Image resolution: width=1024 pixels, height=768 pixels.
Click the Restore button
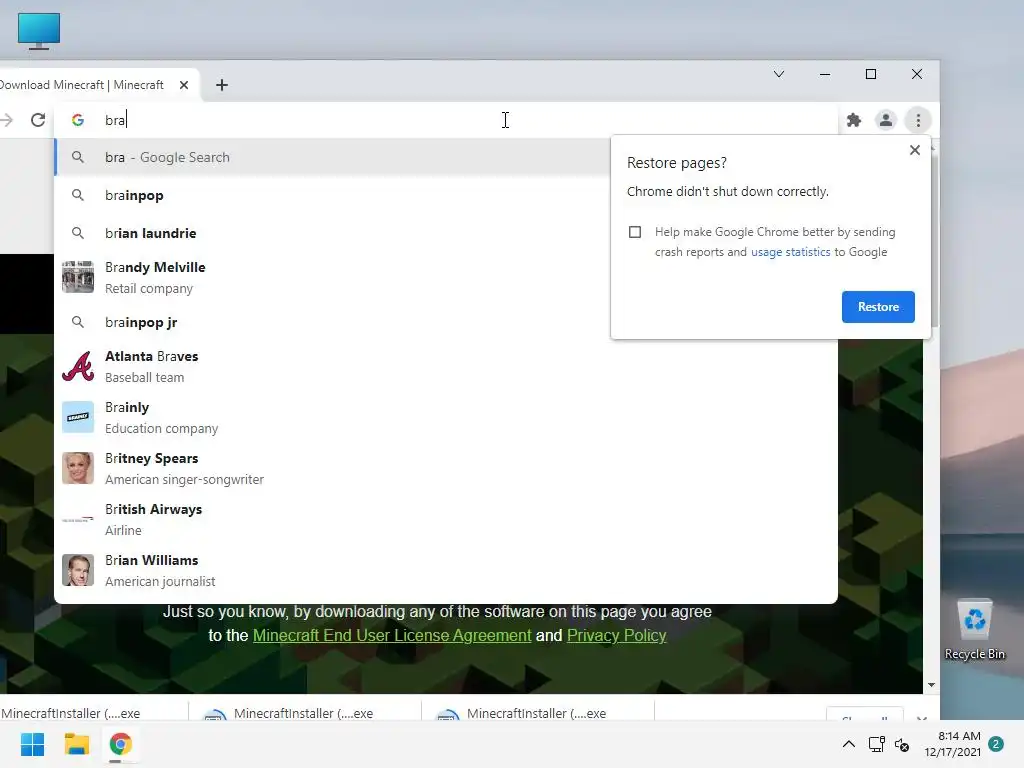point(878,307)
